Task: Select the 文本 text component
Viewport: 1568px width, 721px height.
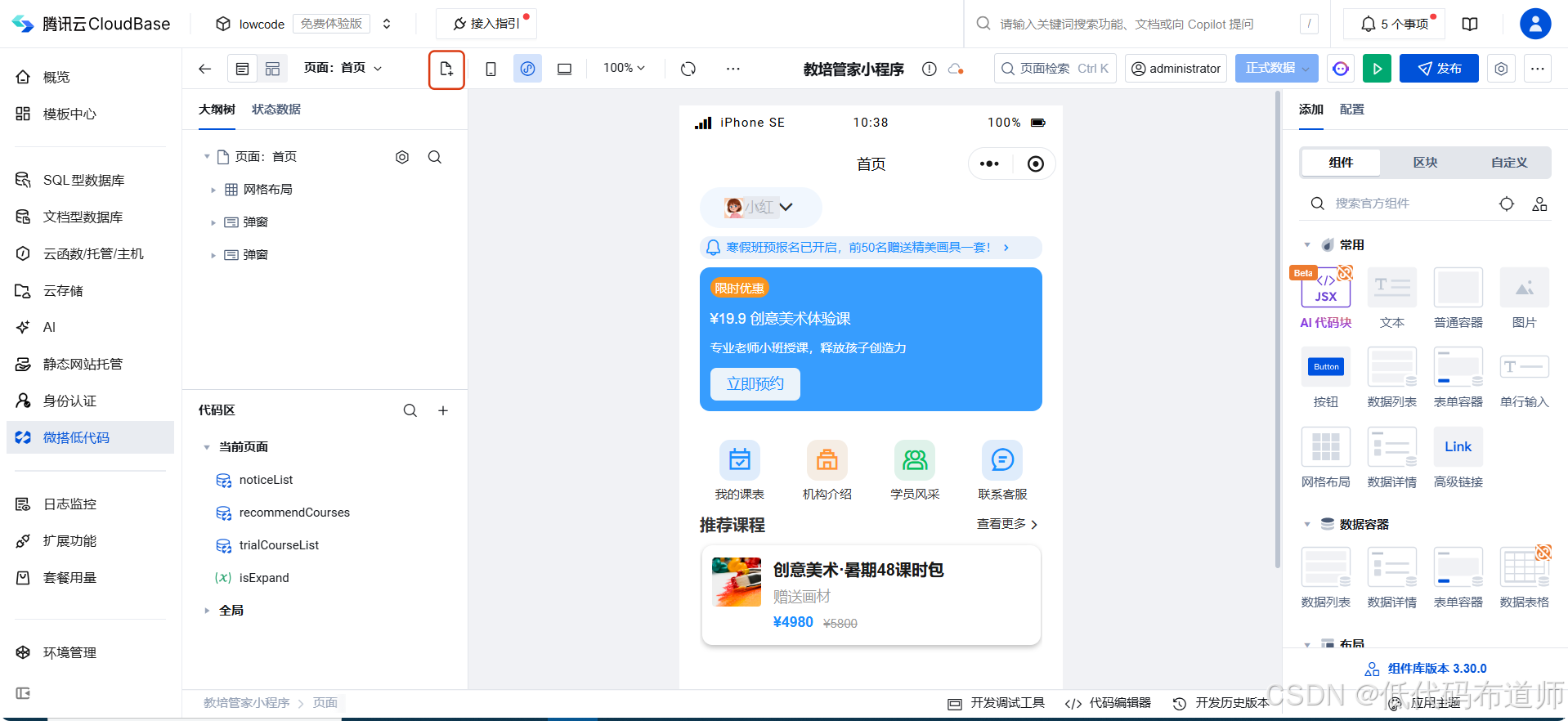Action: tap(1392, 298)
